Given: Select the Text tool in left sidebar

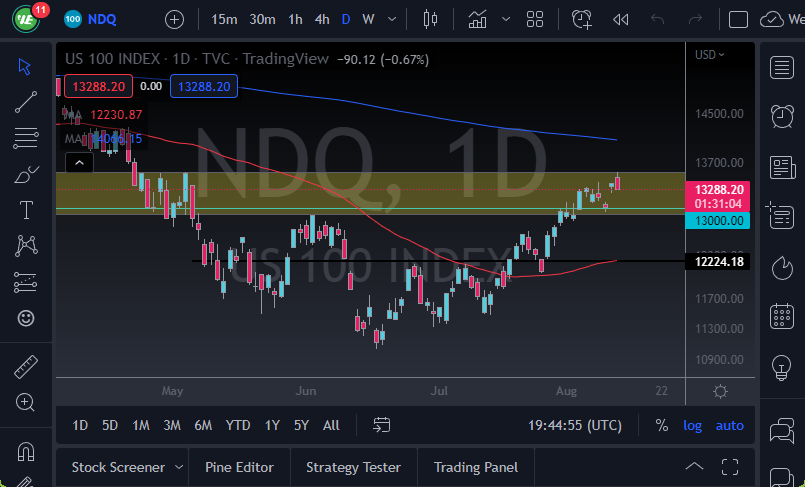Looking at the screenshot, I should 26,209.
